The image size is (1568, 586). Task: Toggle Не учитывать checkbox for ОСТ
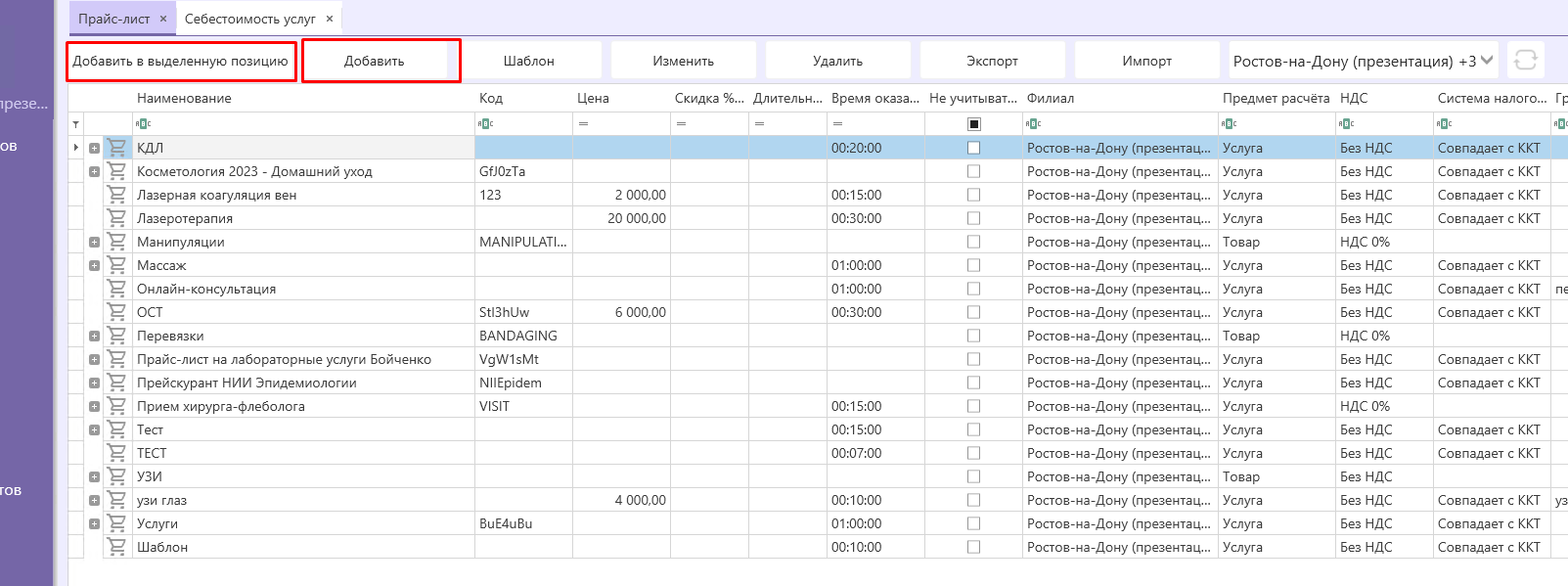tap(973, 312)
